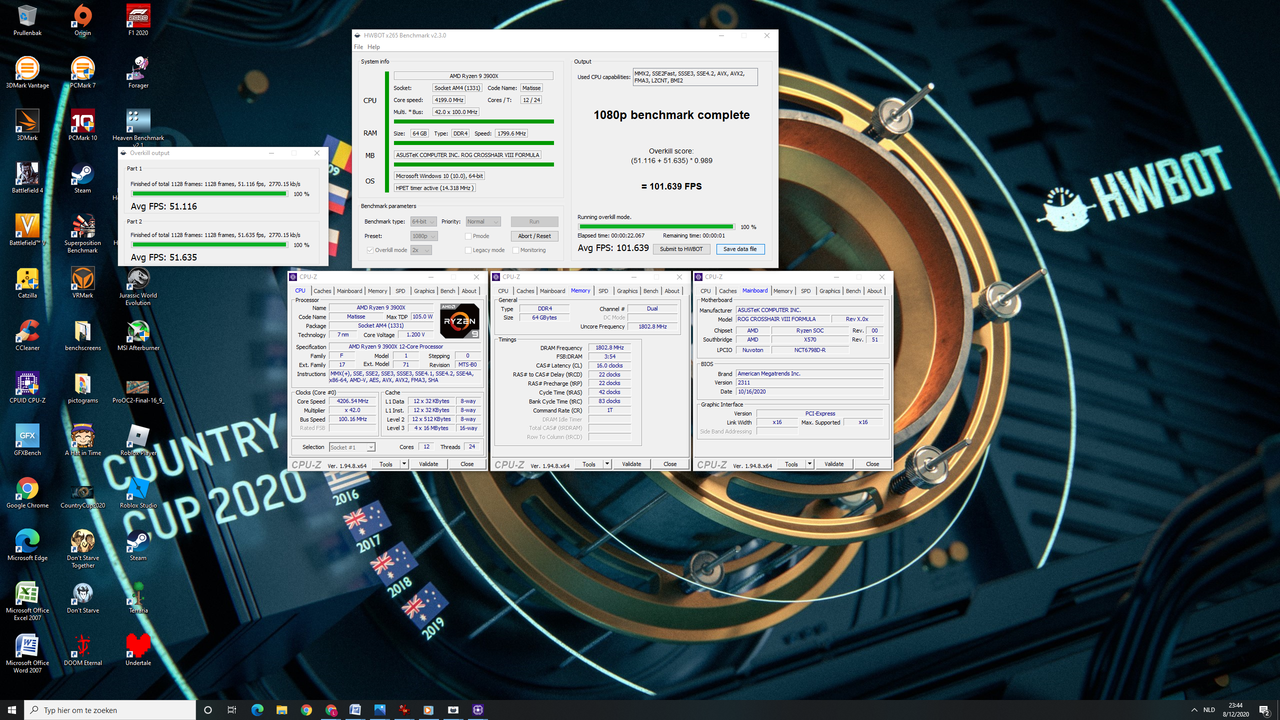The image size is (1280, 720).
Task: Select the PCMark 10 desktop icon
Action: (82, 123)
